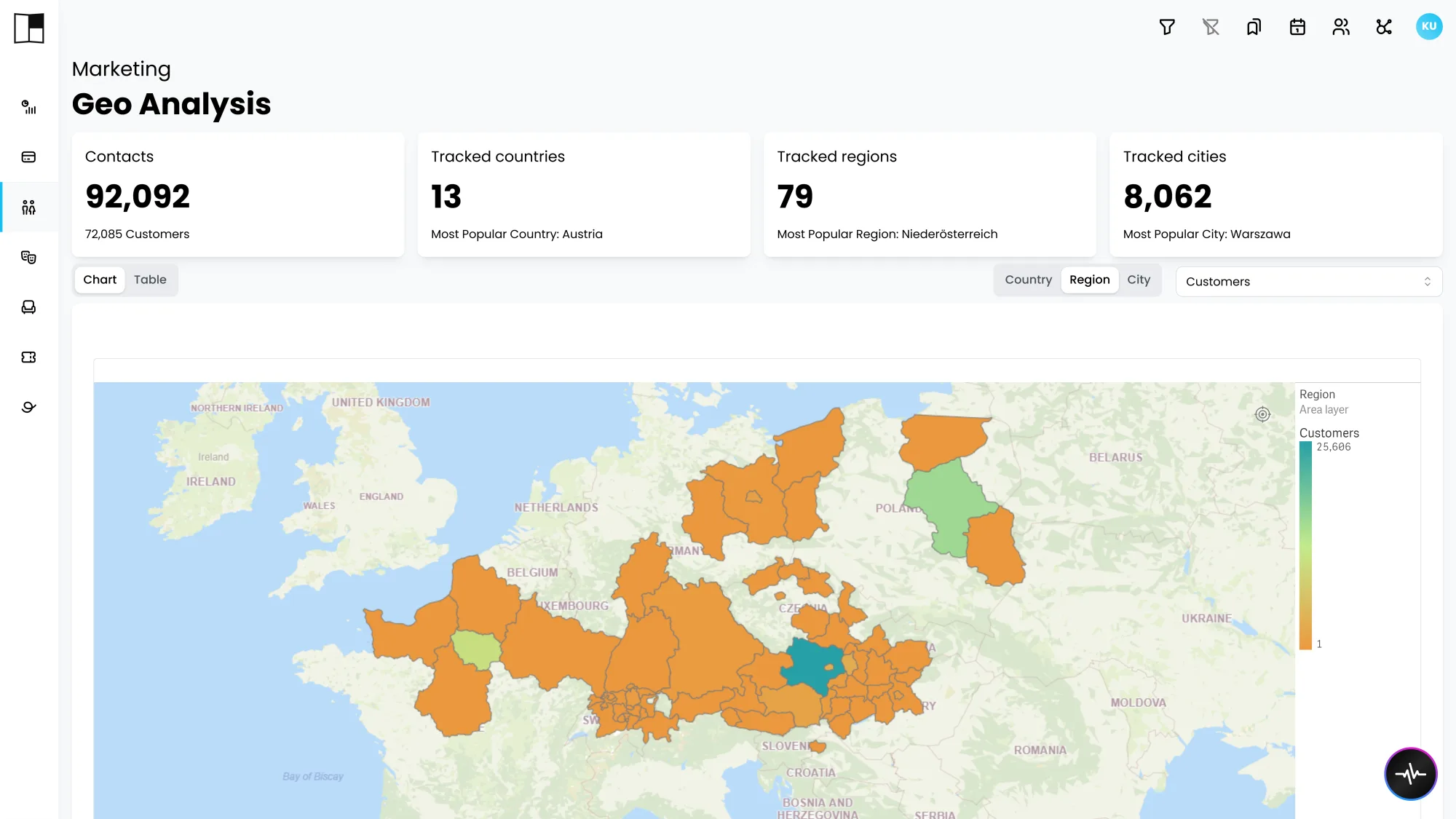Click the NETHERLANDS map label
The height and width of the screenshot is (819, 1456).
(x=556, y=507)
